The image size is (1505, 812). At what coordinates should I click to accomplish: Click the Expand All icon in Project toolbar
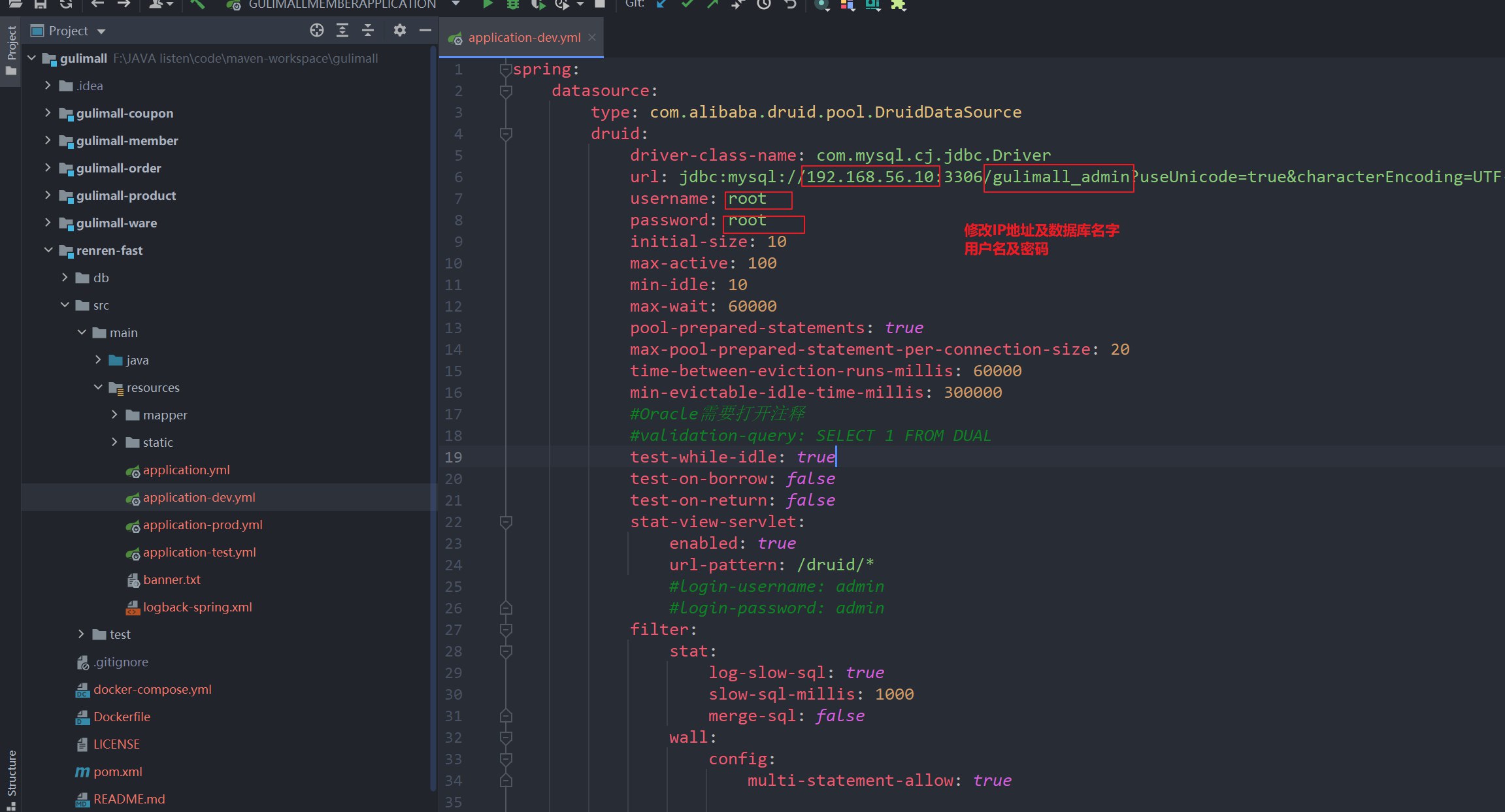click(x=342, y=30)
